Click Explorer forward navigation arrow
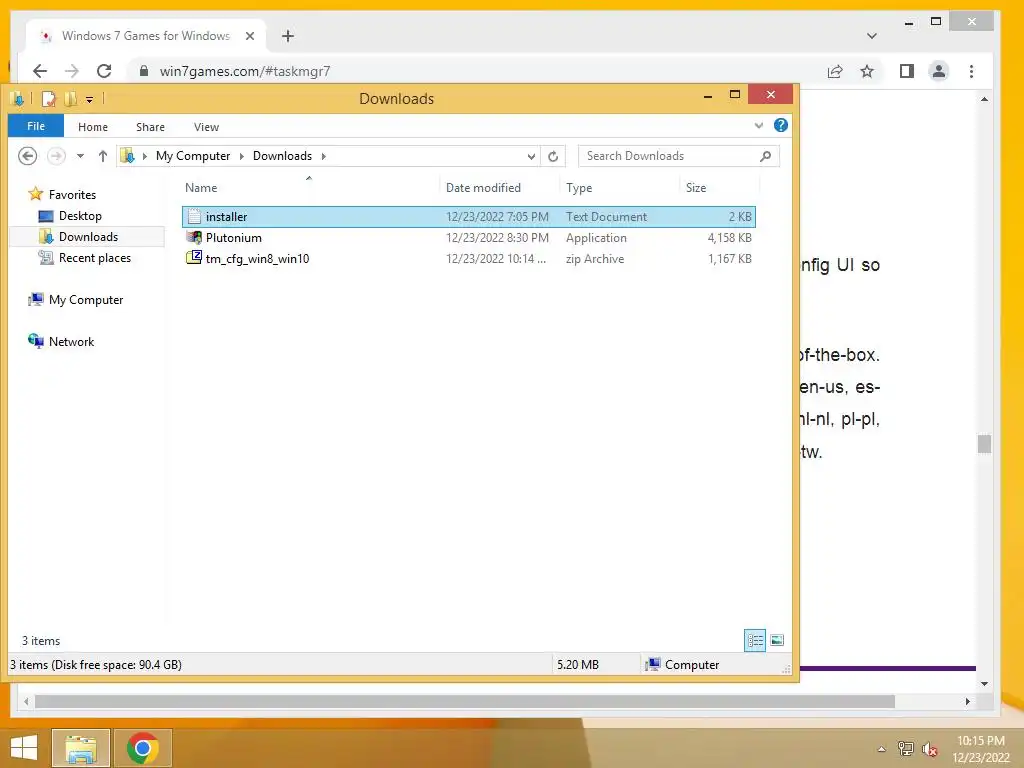Image resolution: width=1024 pixels, height=768 pixels. pos(56,156)
